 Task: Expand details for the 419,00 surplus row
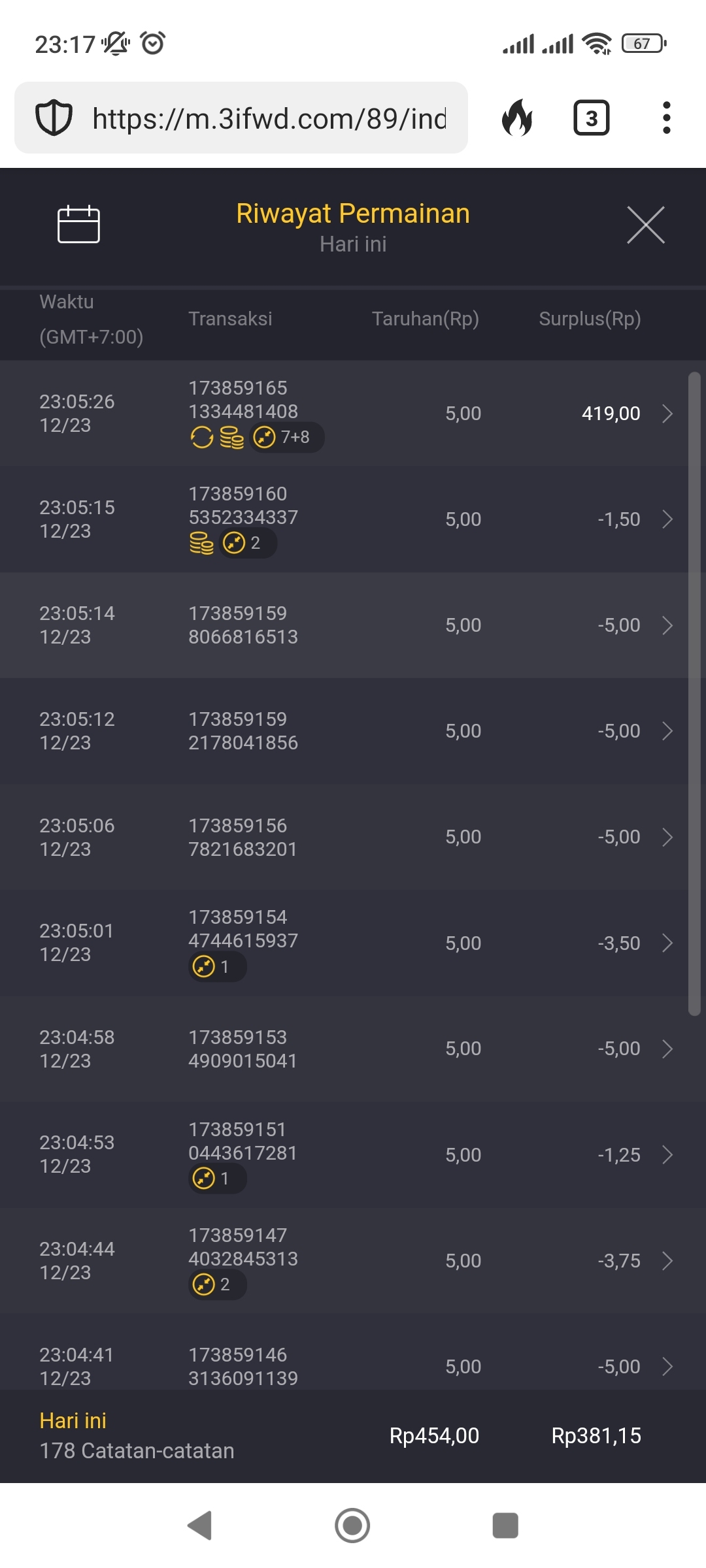[667, 414]
